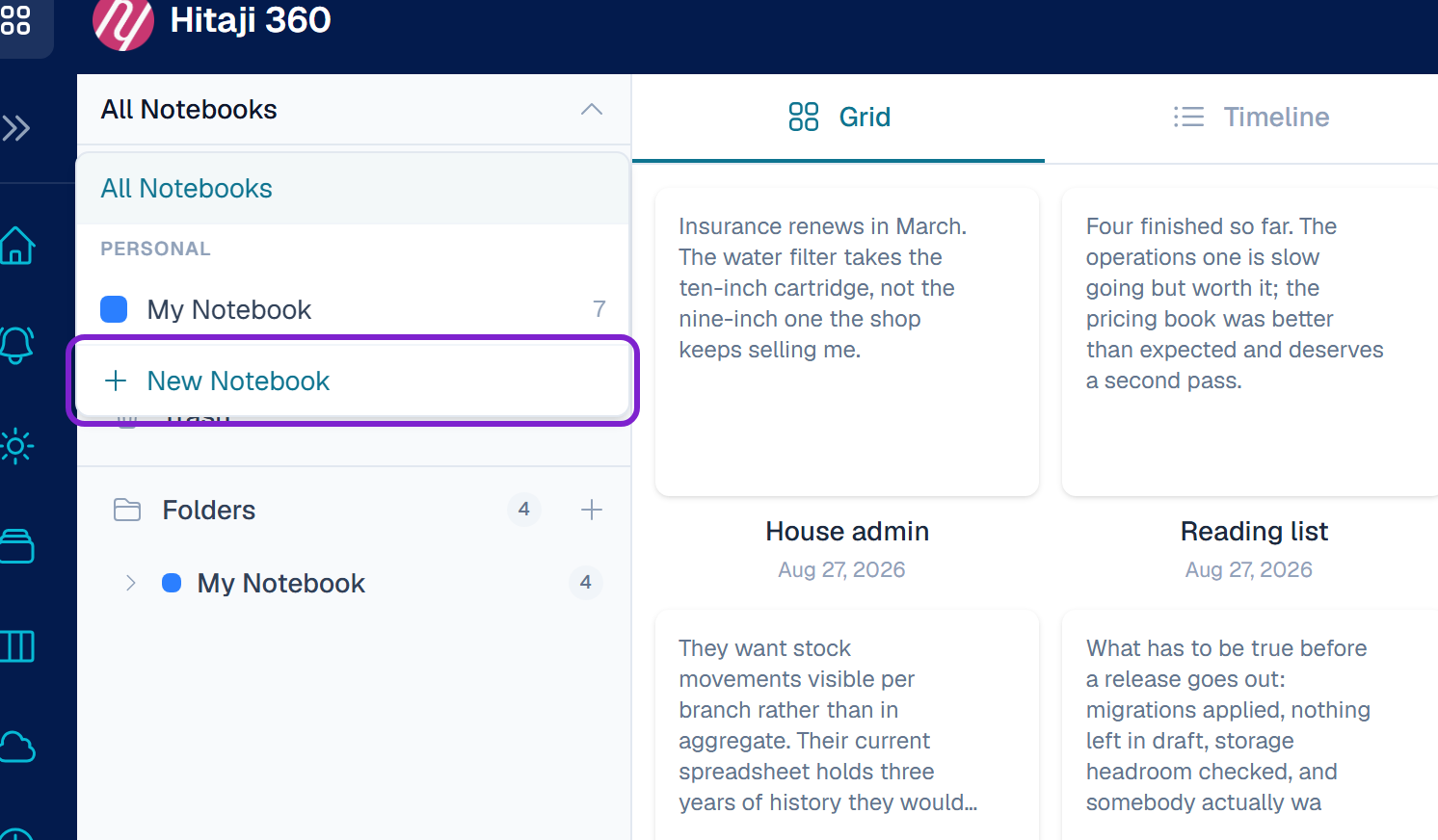Go to Home via house icon

tap(17, 246)
